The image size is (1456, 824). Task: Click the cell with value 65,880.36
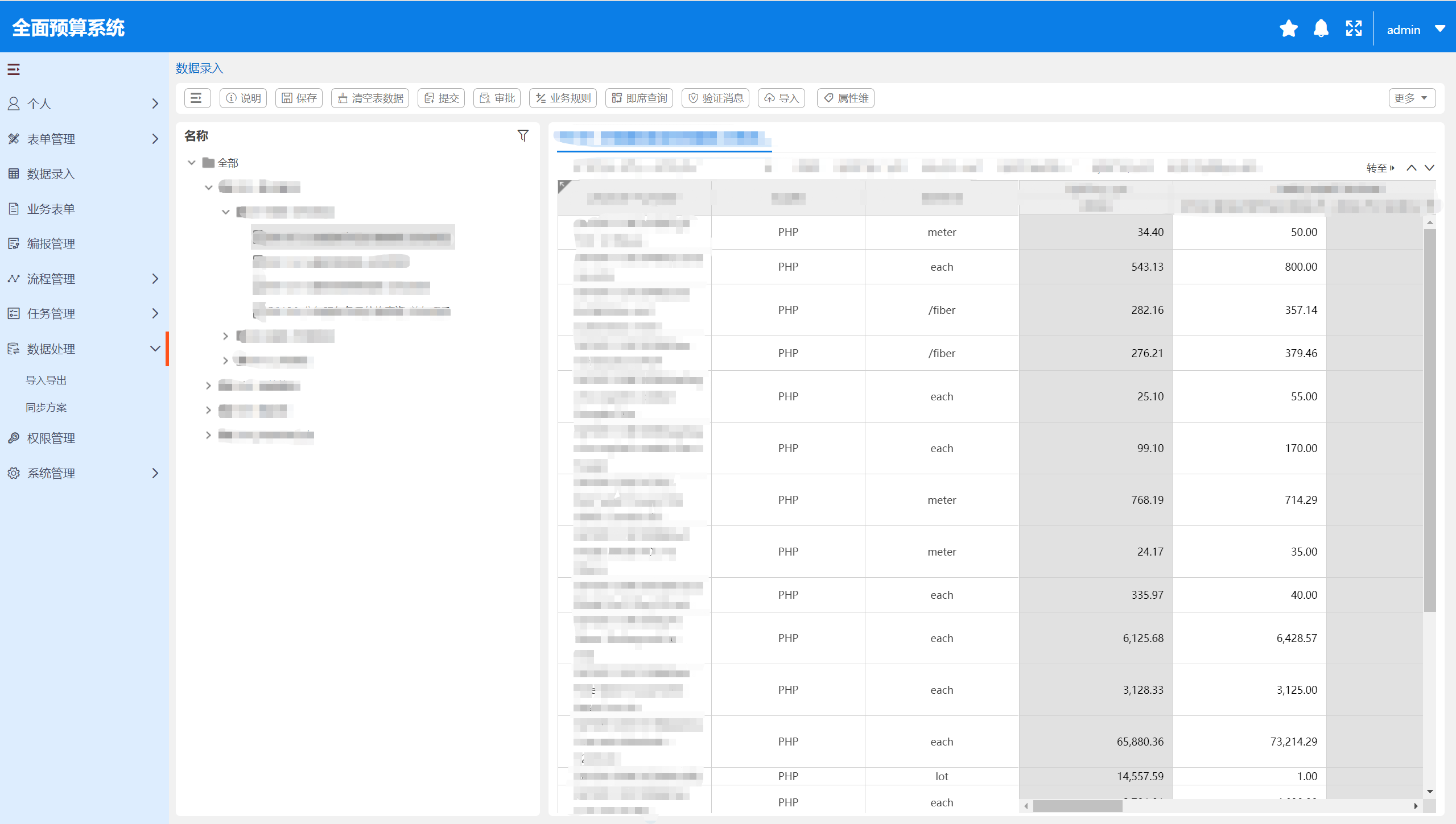1095,742
